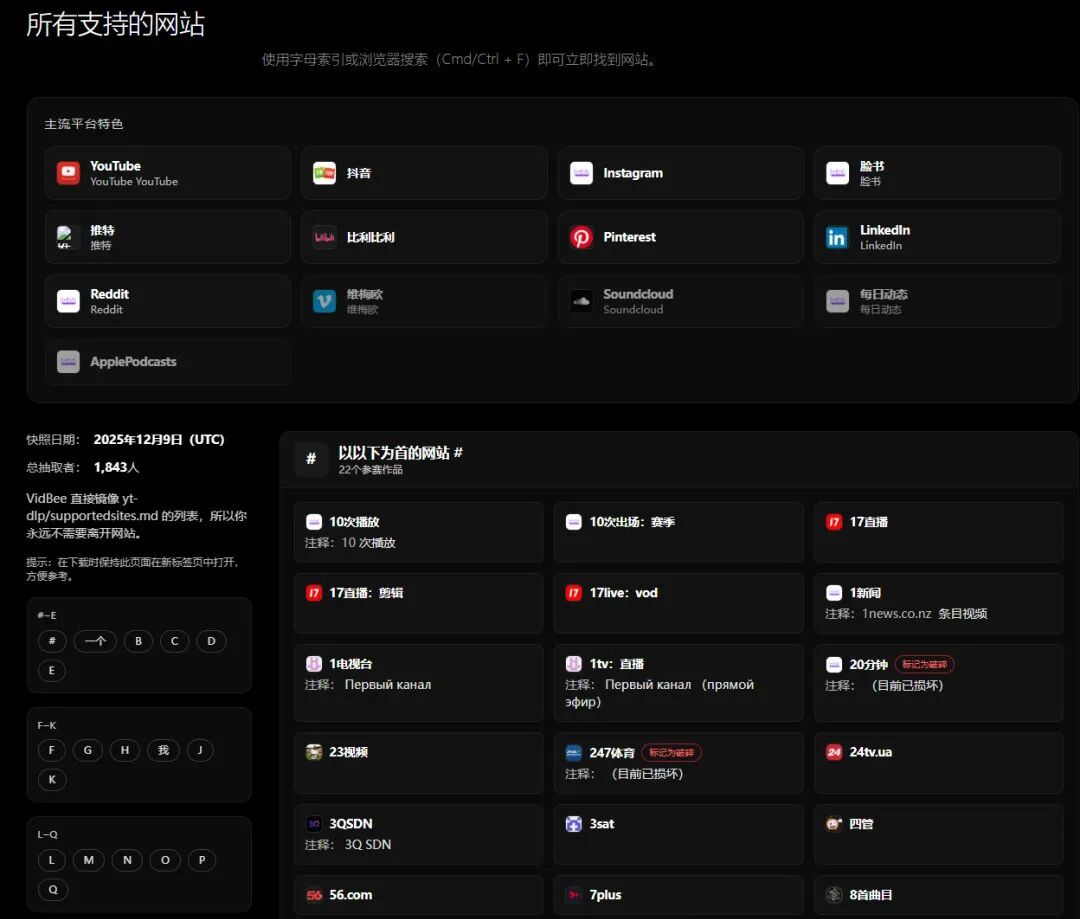Click the 17live: vod icon
The height and width of the screenshot is (919, 1080).
click(574, 592)
